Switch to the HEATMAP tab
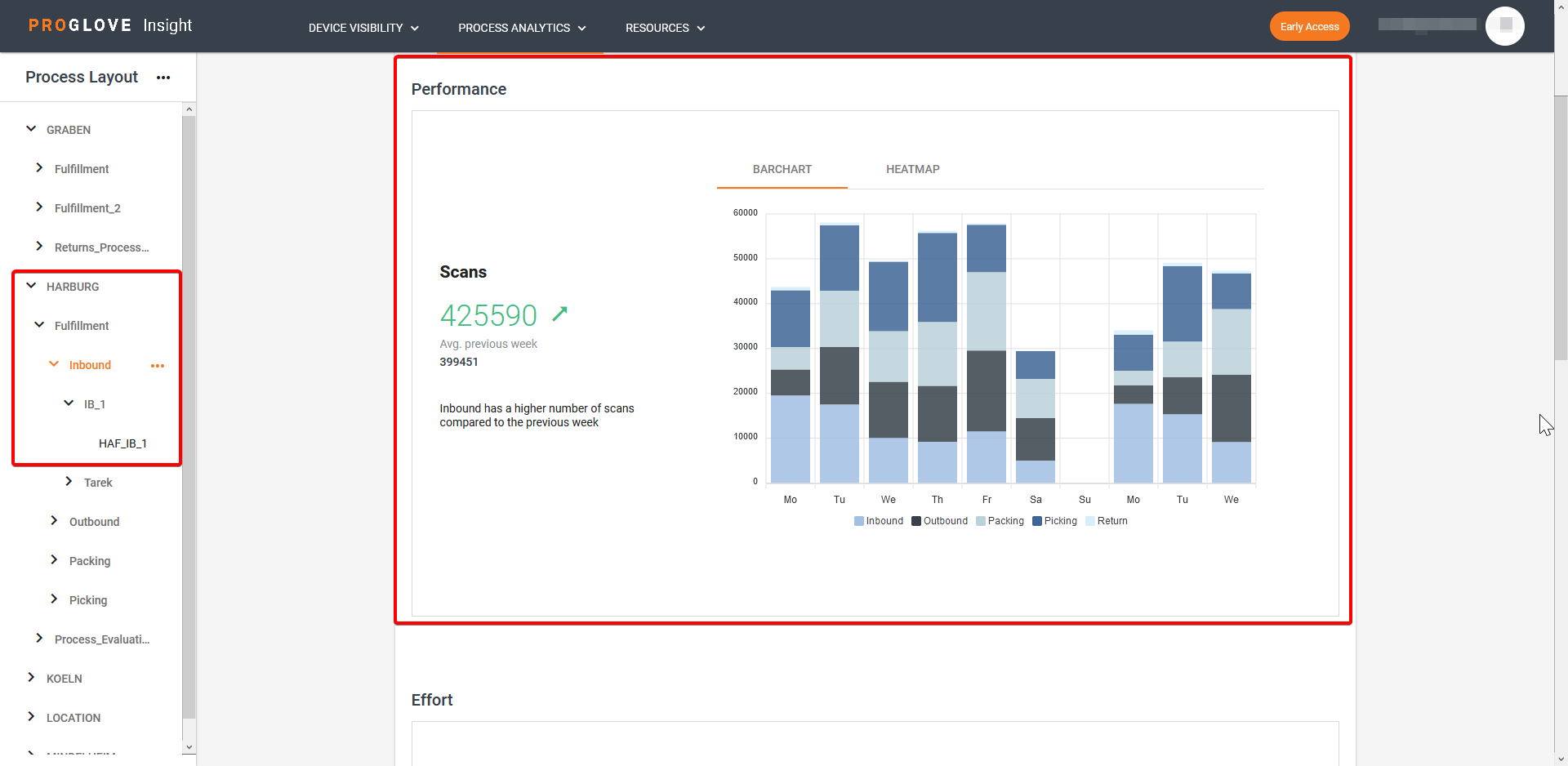 click(913, 169)
